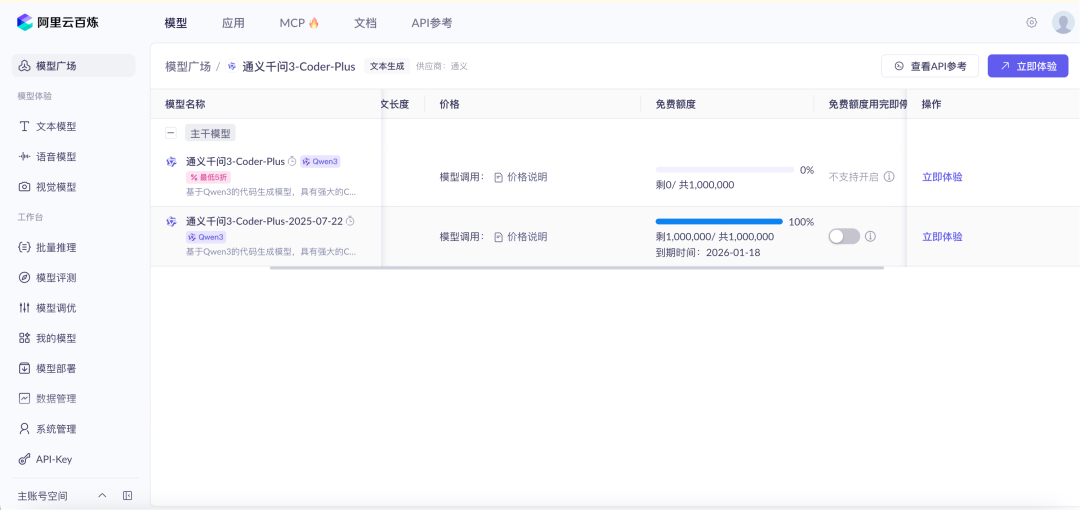This screenshot has height=510, width=1080.
Task: Click the 主账号空间 label
Action: click(x=43, y=496)
